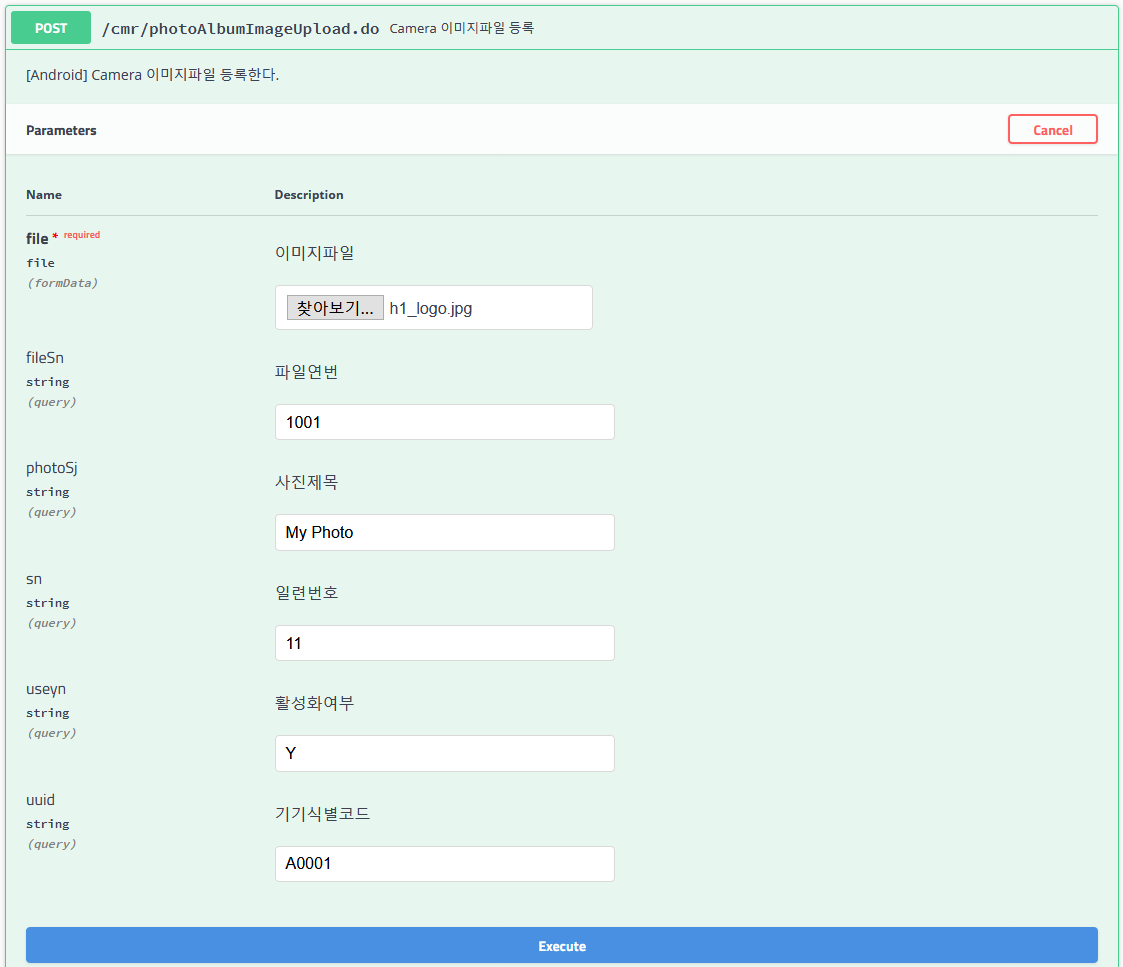
Task: Click the 찾아보기 file browse button
Action: click(x=335, y=307)
